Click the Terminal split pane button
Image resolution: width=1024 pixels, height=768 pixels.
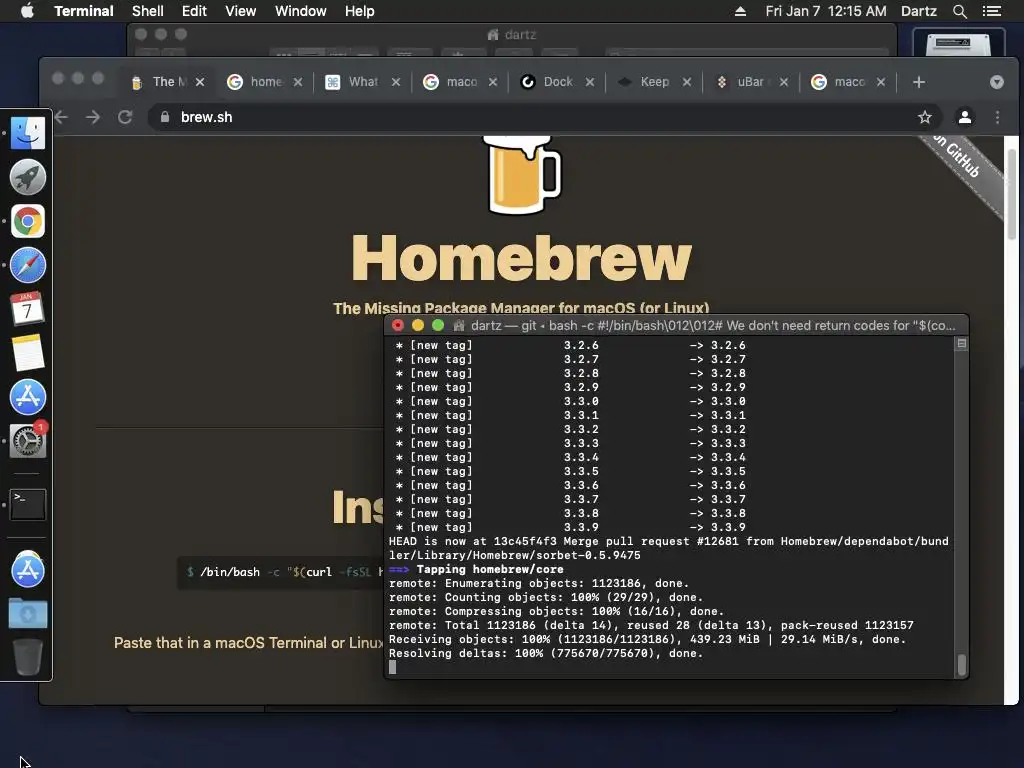961,344
